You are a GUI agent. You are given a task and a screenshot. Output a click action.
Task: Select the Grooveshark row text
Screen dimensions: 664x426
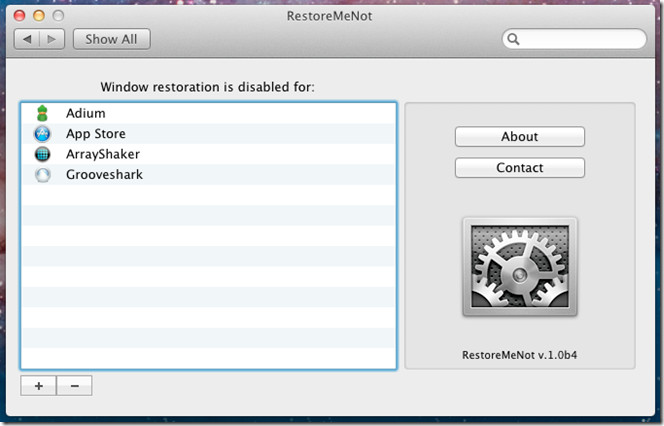point(104,174)
